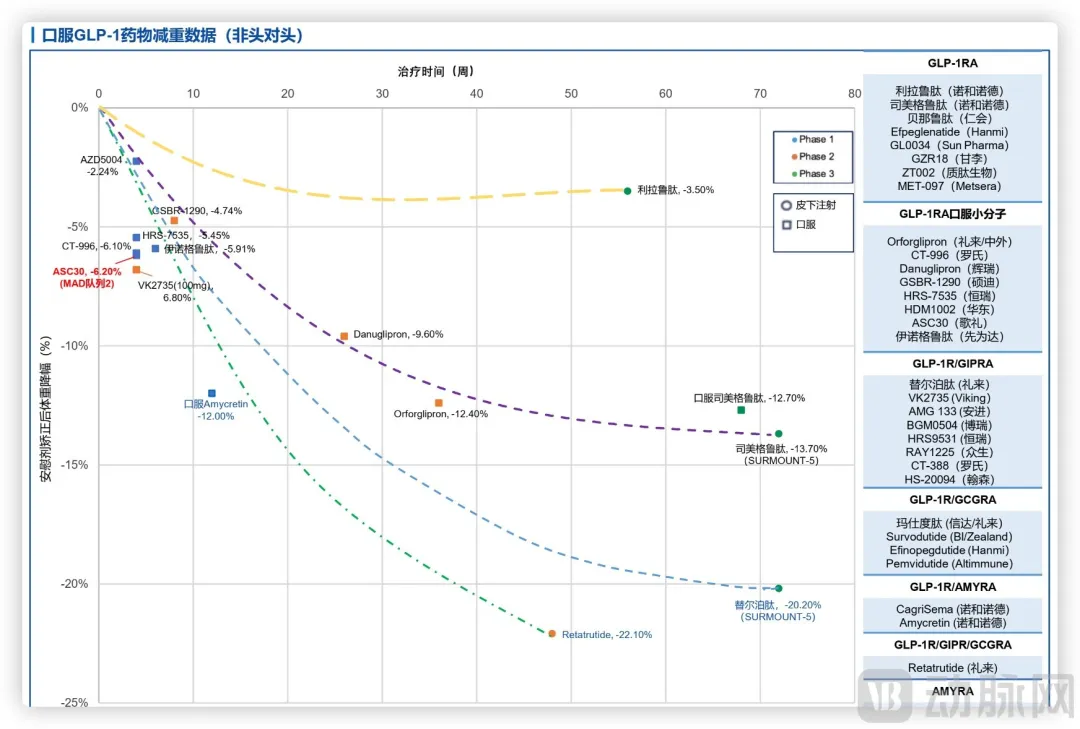1080x729 pixels.
Task: Click the Phase 1 blue legend marker
Action: (x=794, y=140)
